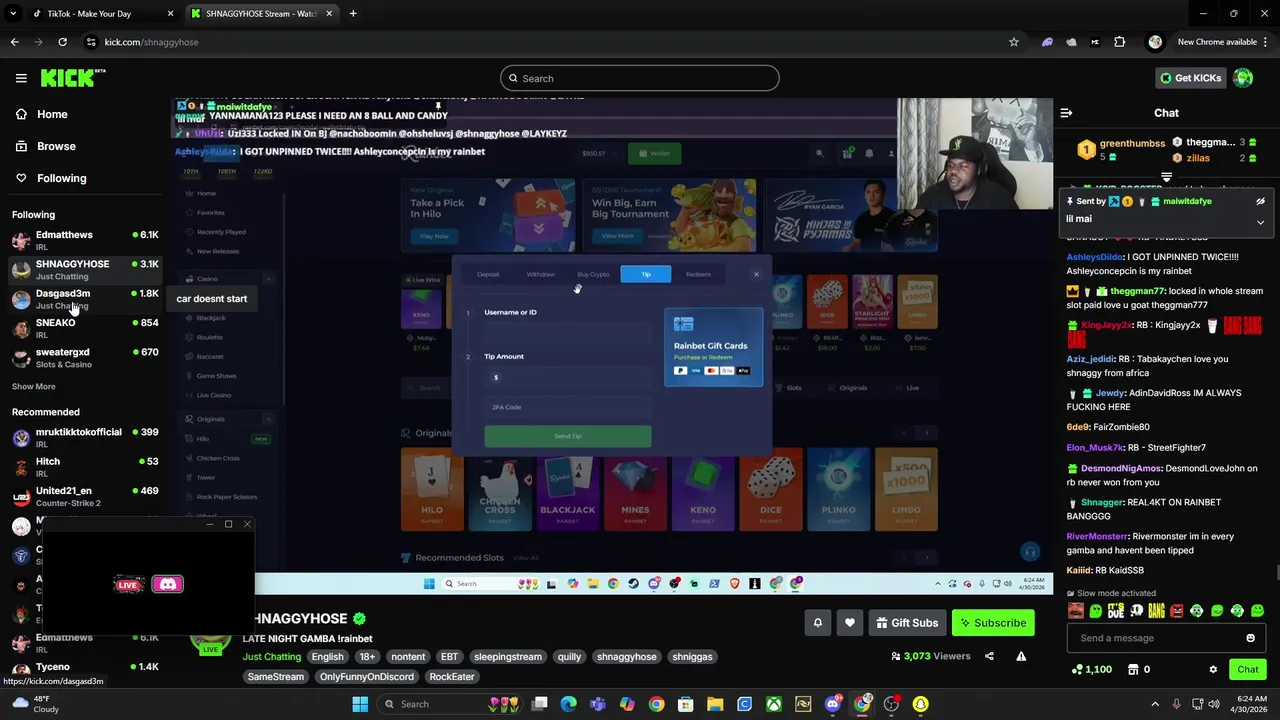Open Windows taskbar search
Screen dimensions: 1280x720
(x=450, y=704)
